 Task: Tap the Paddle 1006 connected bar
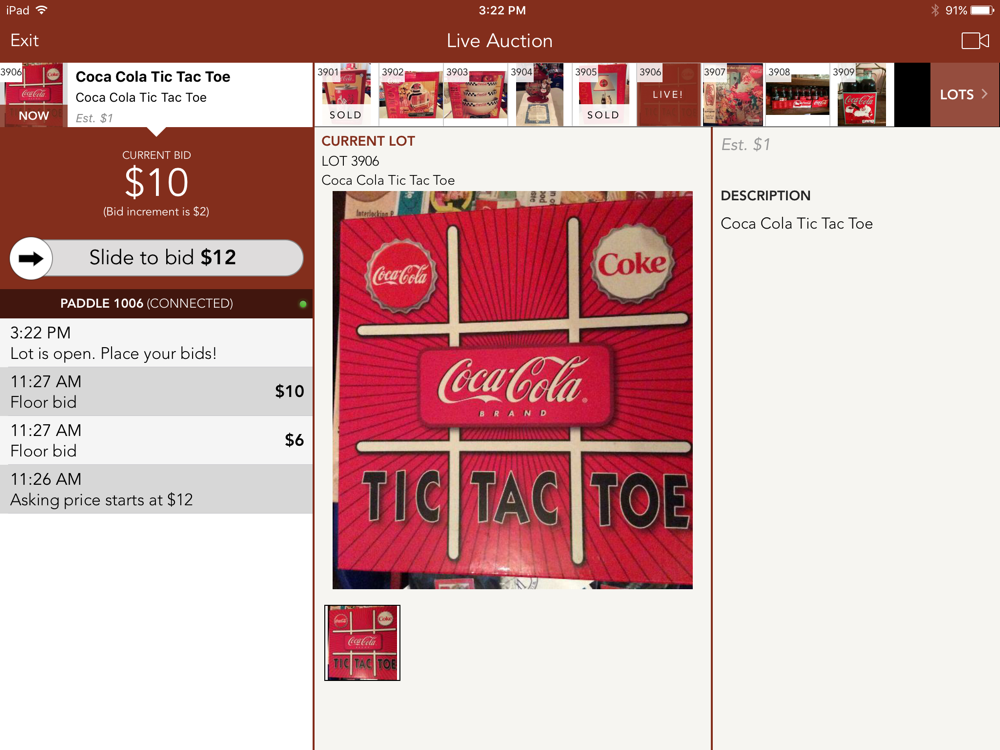point(156,304)
